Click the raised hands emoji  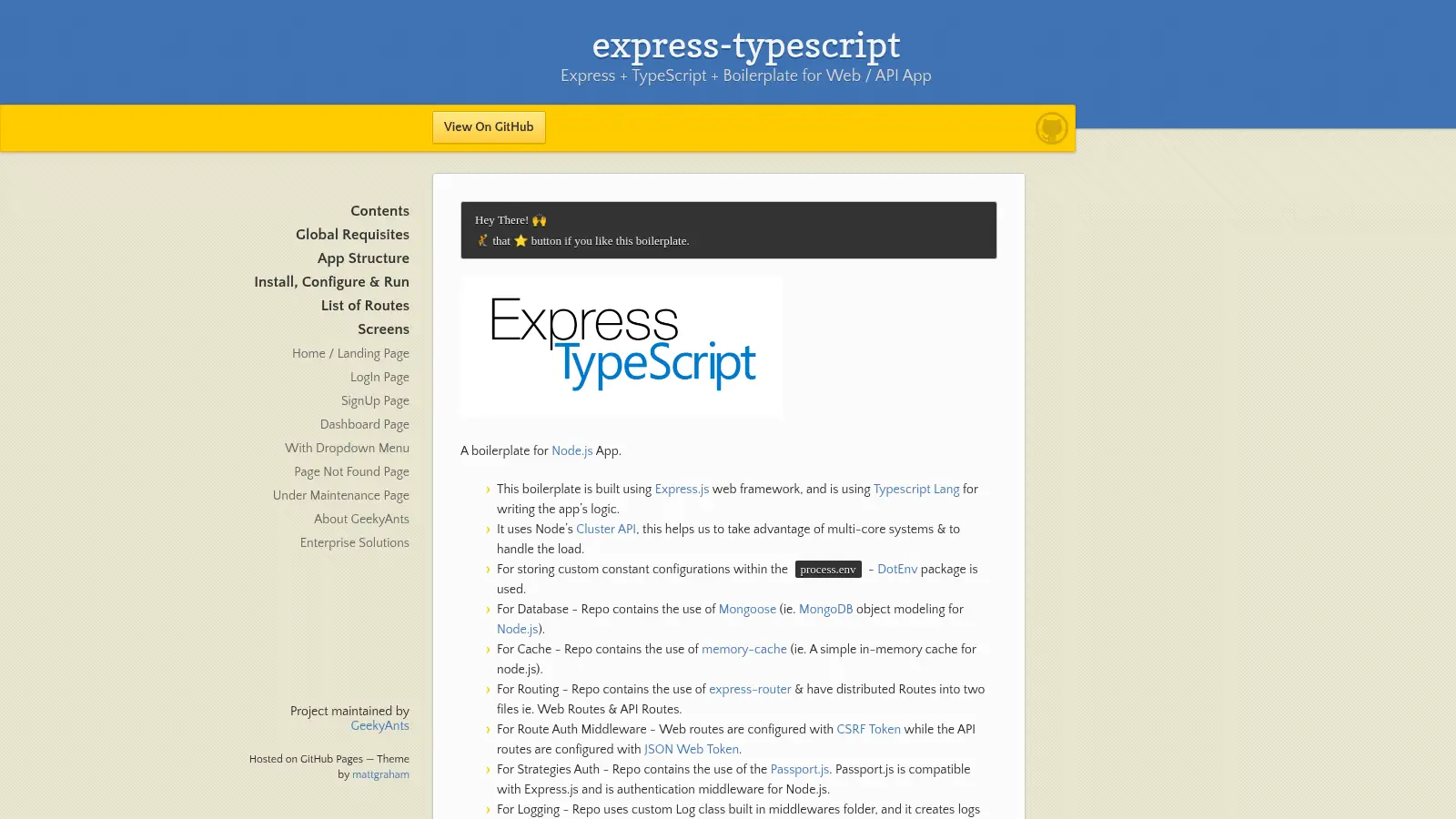pyautogui.click(x=540, y=220)
